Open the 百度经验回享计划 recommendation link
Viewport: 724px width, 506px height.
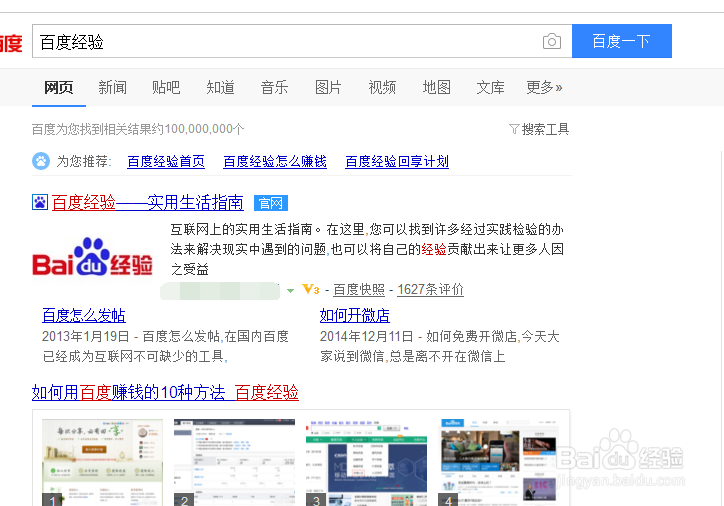(397, 162)
